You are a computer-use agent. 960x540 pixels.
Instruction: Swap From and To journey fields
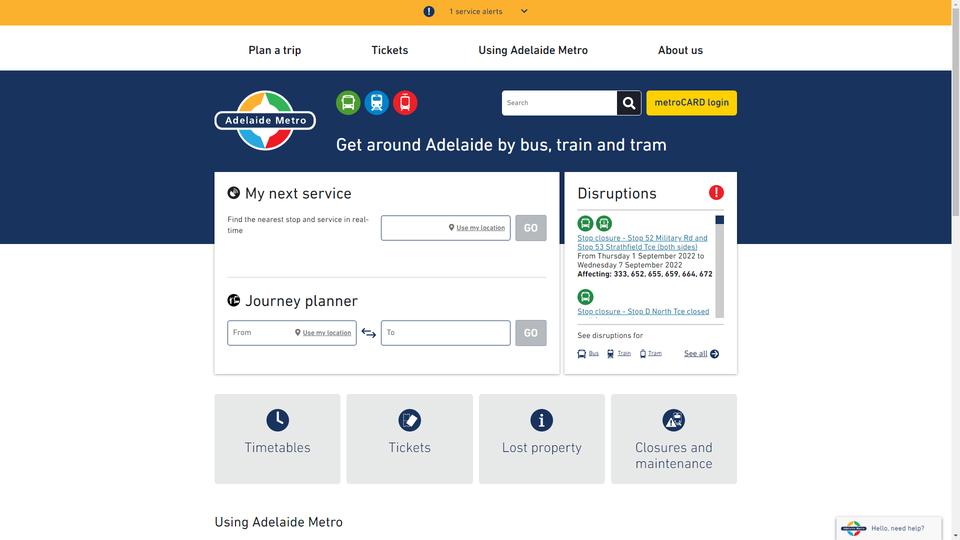coord(369,332)
